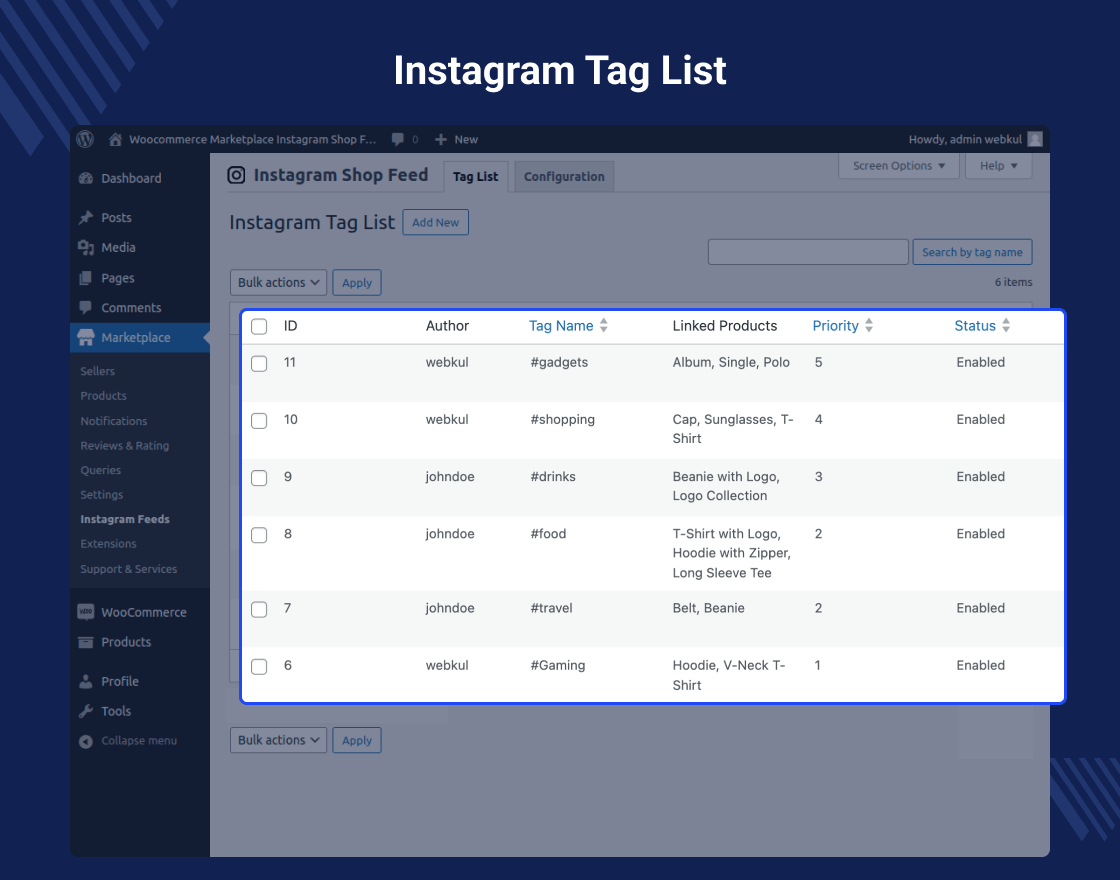Viewport: 1120px width, 880px height.
Task: Sort by Status column header
Action: [975, 326]
